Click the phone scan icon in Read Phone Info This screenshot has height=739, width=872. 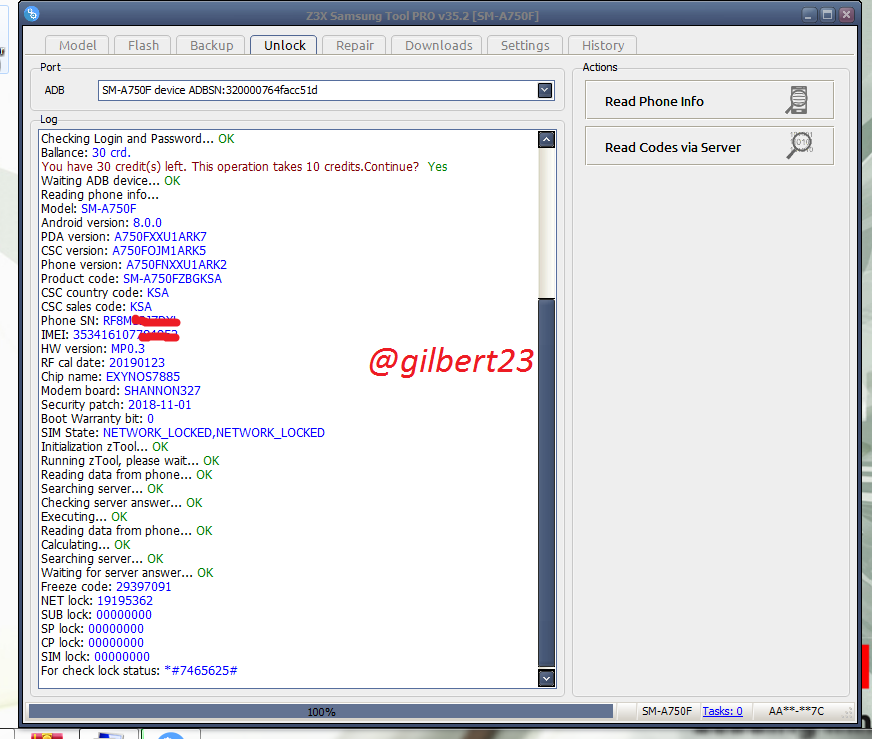tap(797, 100)
